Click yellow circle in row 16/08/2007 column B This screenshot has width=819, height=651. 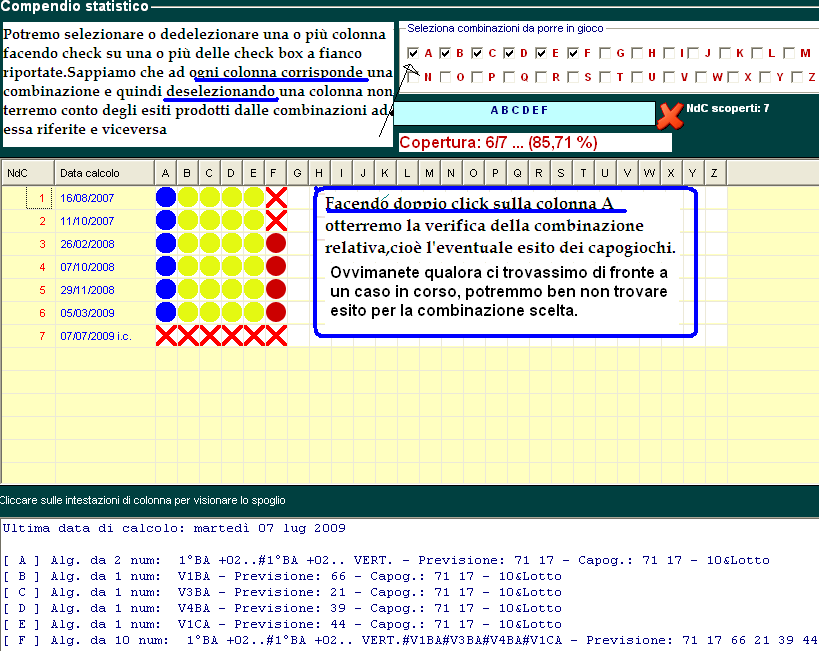click(188, 197)
